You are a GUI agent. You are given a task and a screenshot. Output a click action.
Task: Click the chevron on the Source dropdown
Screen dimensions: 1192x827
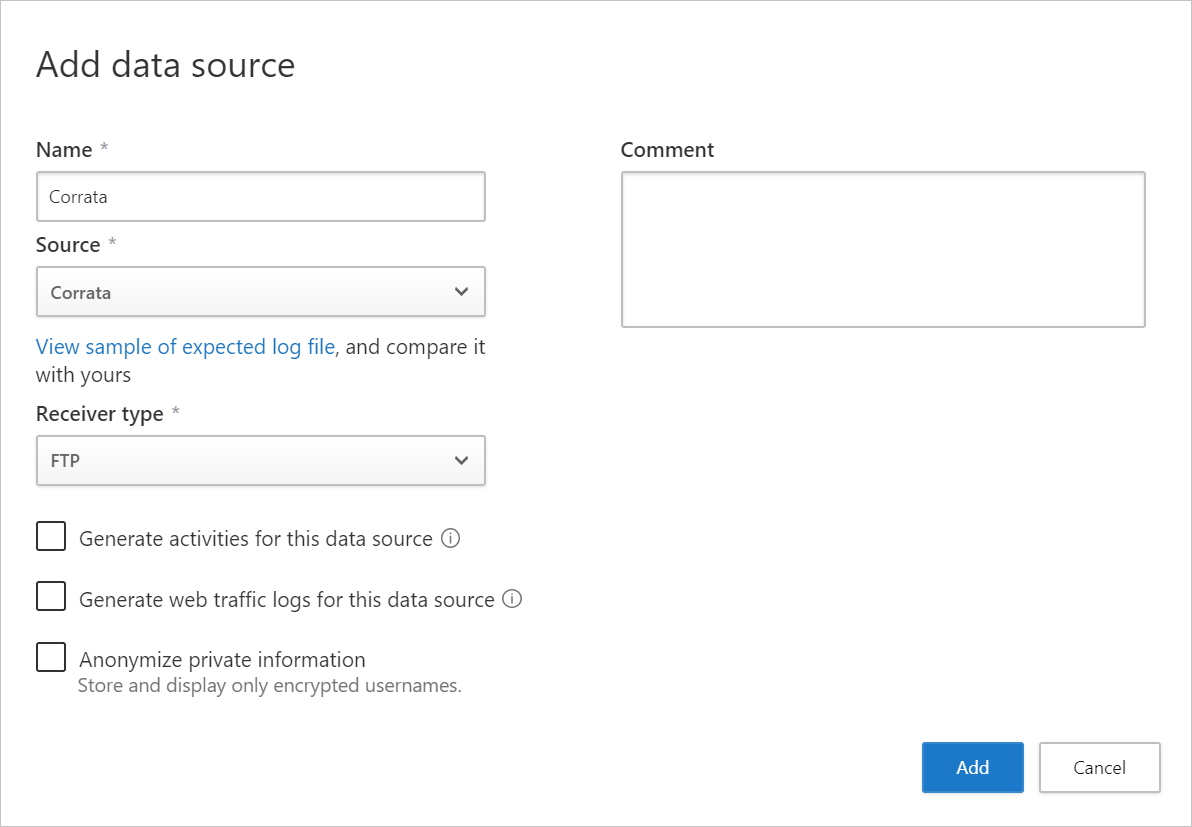(x=461, y=291)
